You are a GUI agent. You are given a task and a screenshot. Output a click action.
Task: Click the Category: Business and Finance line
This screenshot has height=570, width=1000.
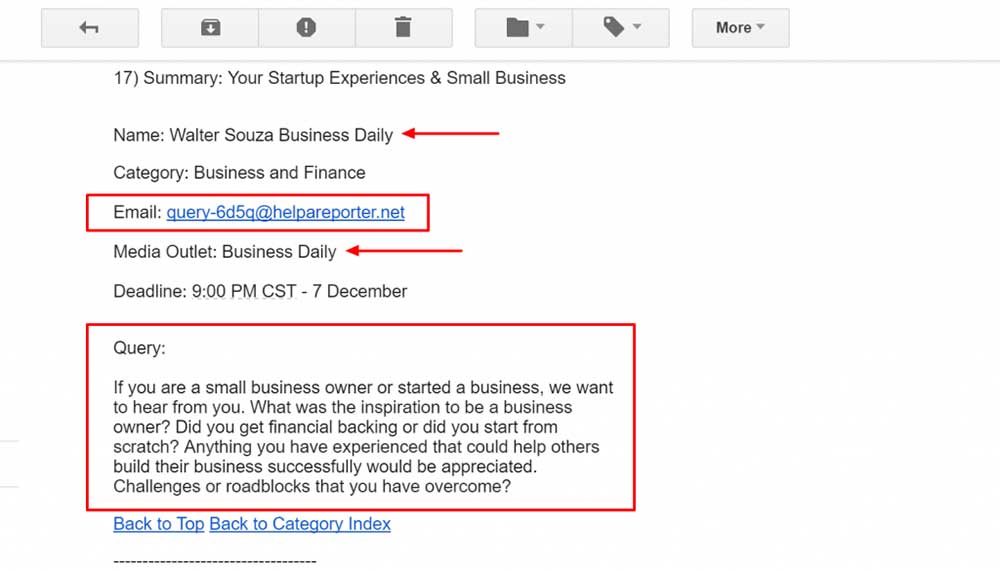click(x=239, y=173)
